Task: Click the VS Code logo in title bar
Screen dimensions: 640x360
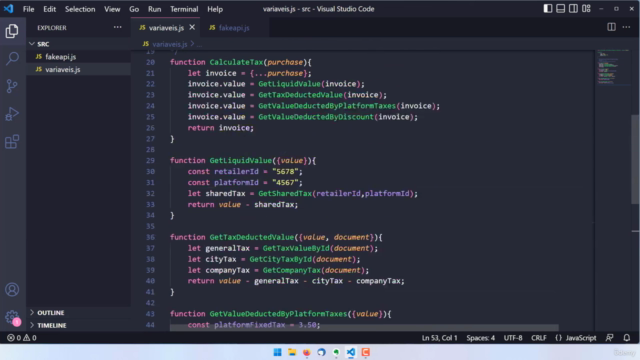Action: pos(9,9)
